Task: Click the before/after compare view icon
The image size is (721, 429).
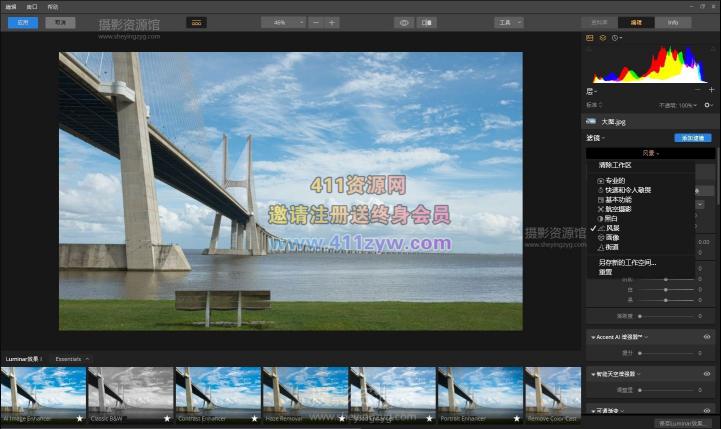Action: [x=427, y=22]
